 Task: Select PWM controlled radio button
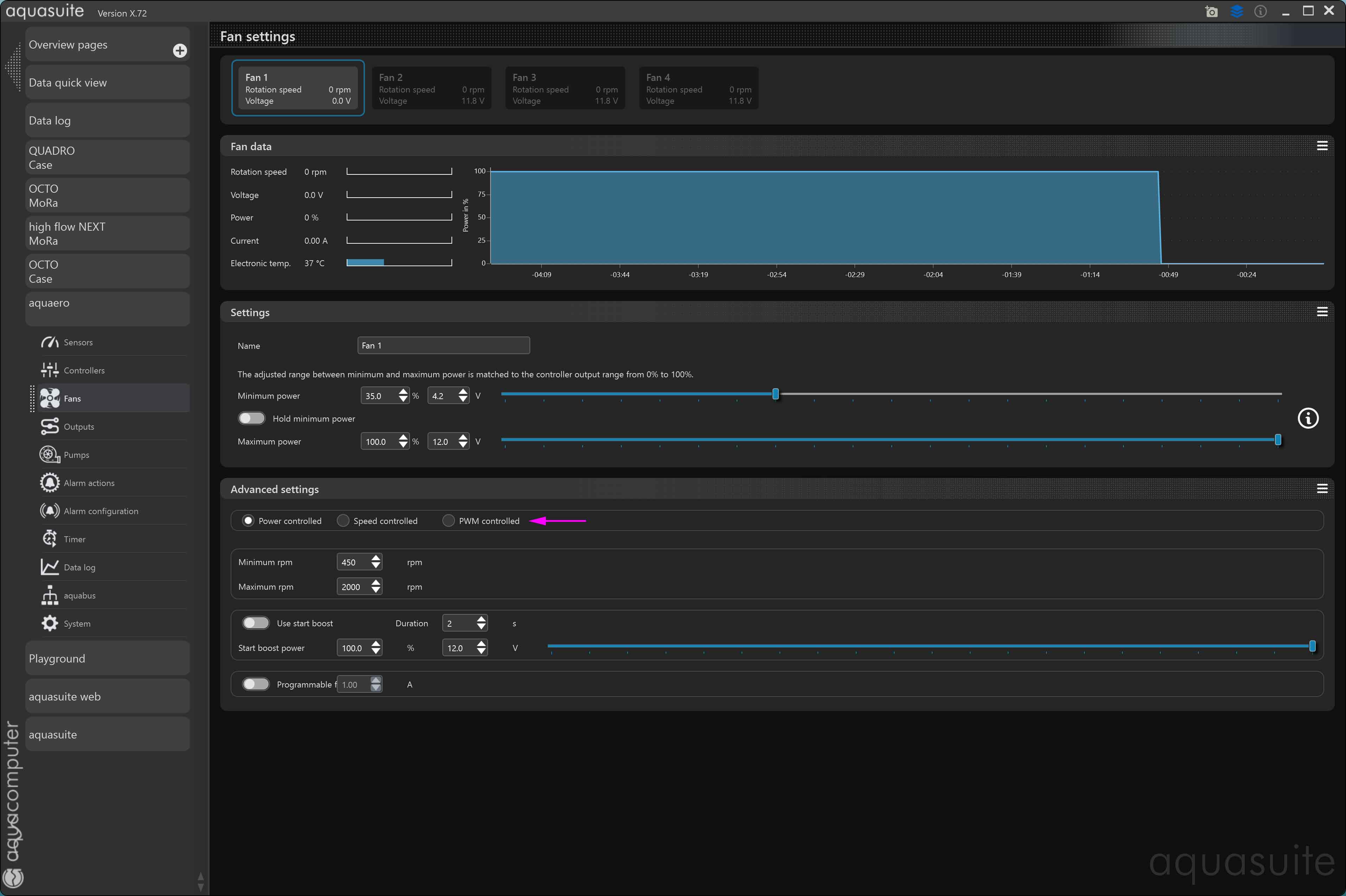(448, 520)
